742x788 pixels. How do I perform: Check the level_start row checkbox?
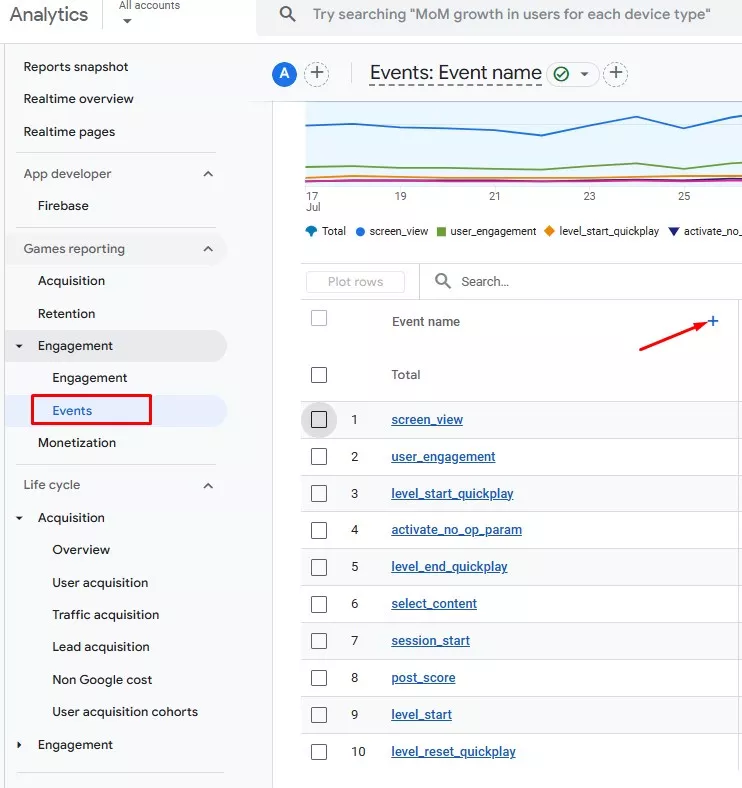coord(319,715)
